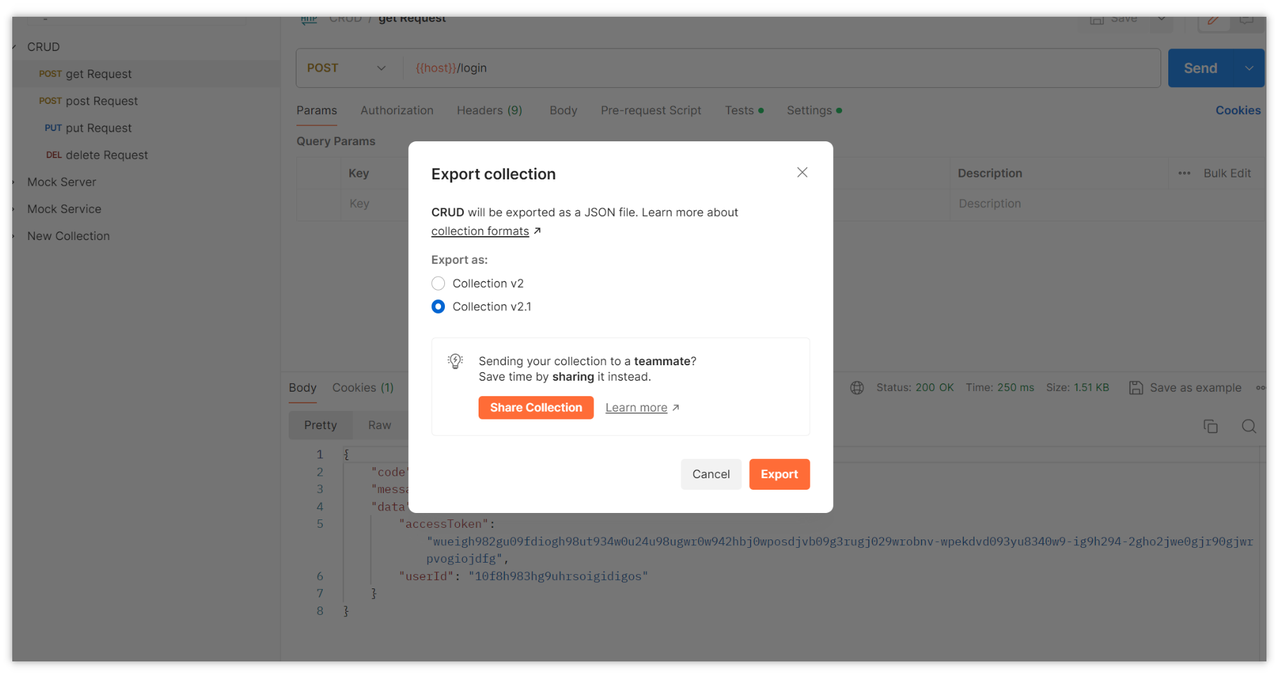Viewport: 1280px width, 673px height.
Task: Collapse the CRUD collection chevron
Action: coord(15,47)
